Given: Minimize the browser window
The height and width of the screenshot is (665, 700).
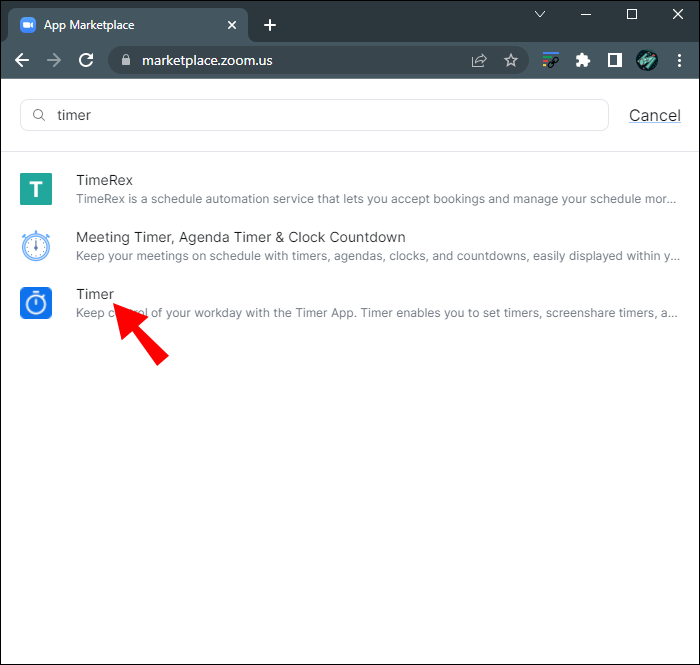Looking at the screenshot, I should point(586,14).
